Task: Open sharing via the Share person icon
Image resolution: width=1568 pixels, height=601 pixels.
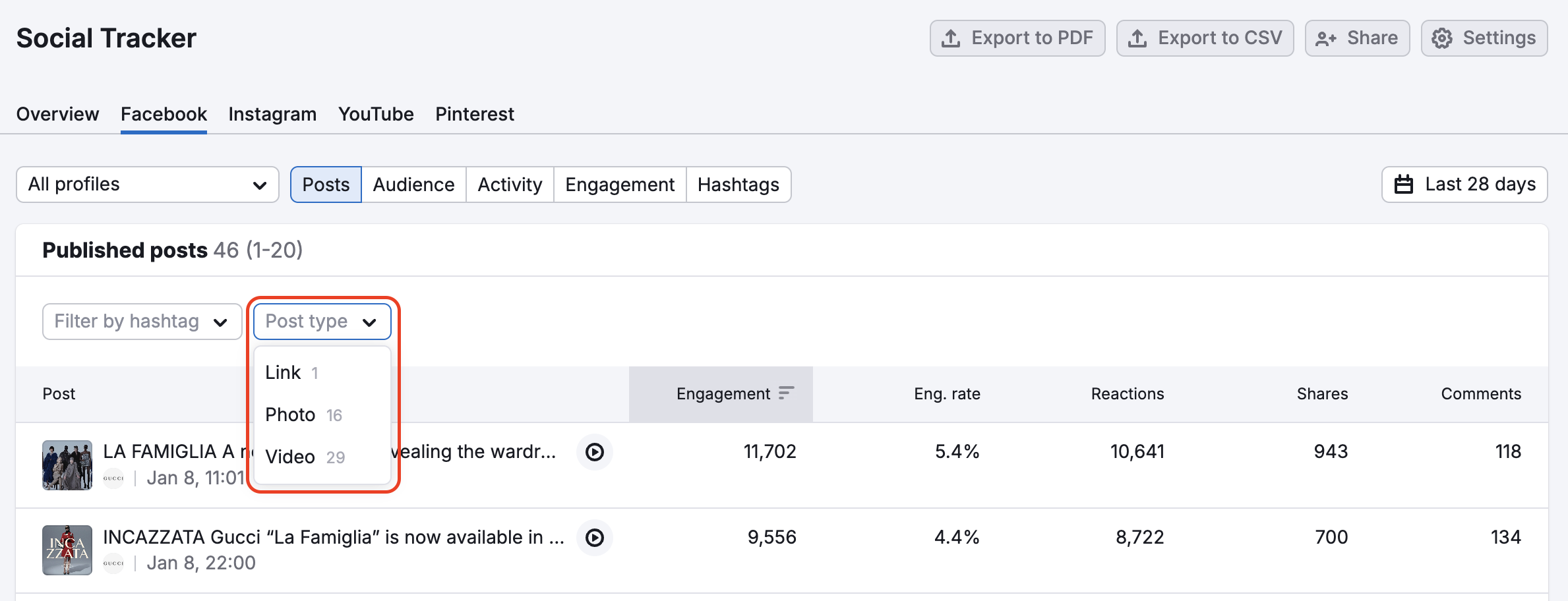Action: [x=1324, y=38]
